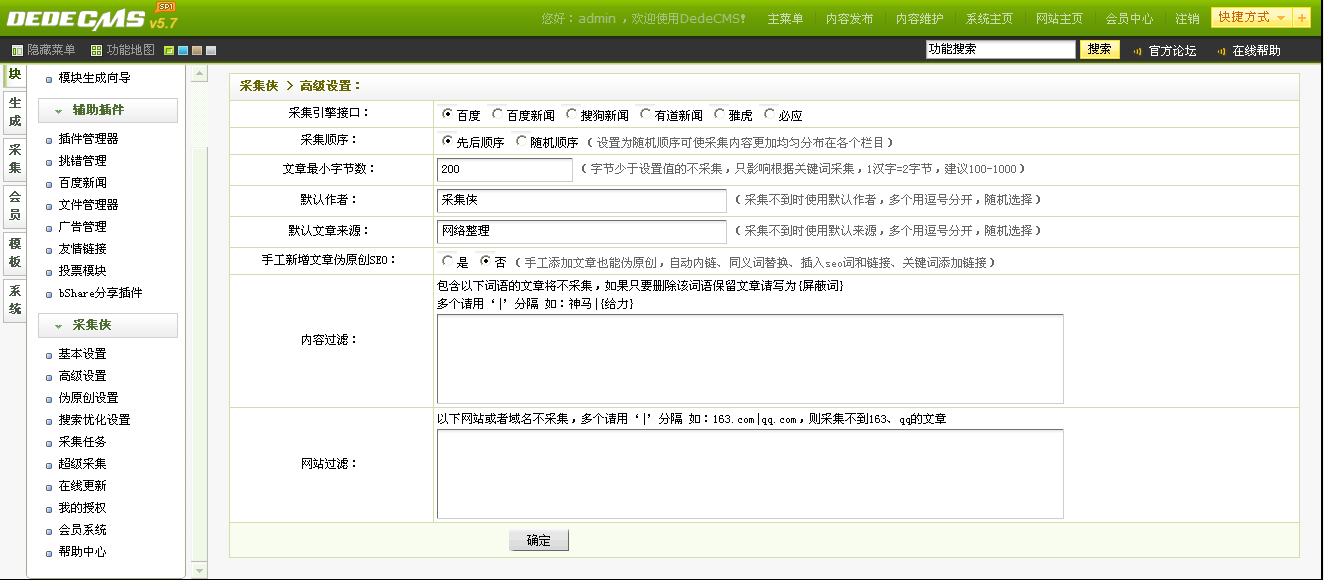The width and height of the screenshot is (1325, 580).
Task: Open 内容发布 in the top menu
Action: [x=850, y=19]
